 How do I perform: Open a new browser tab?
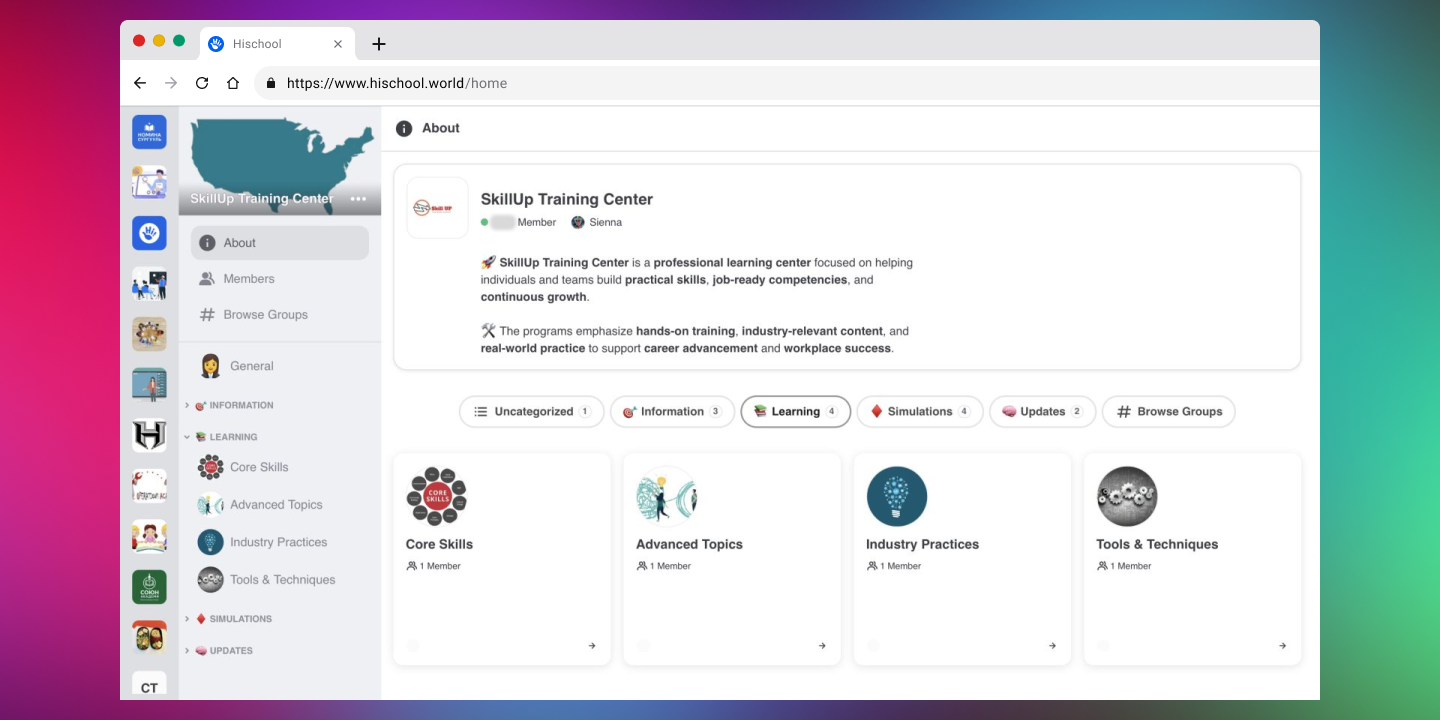pyautogui.click(x=378, y=44)
